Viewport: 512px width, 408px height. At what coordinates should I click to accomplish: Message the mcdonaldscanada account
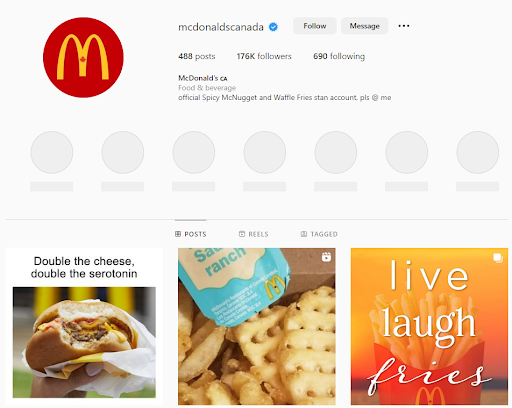(x=364, y=26)
